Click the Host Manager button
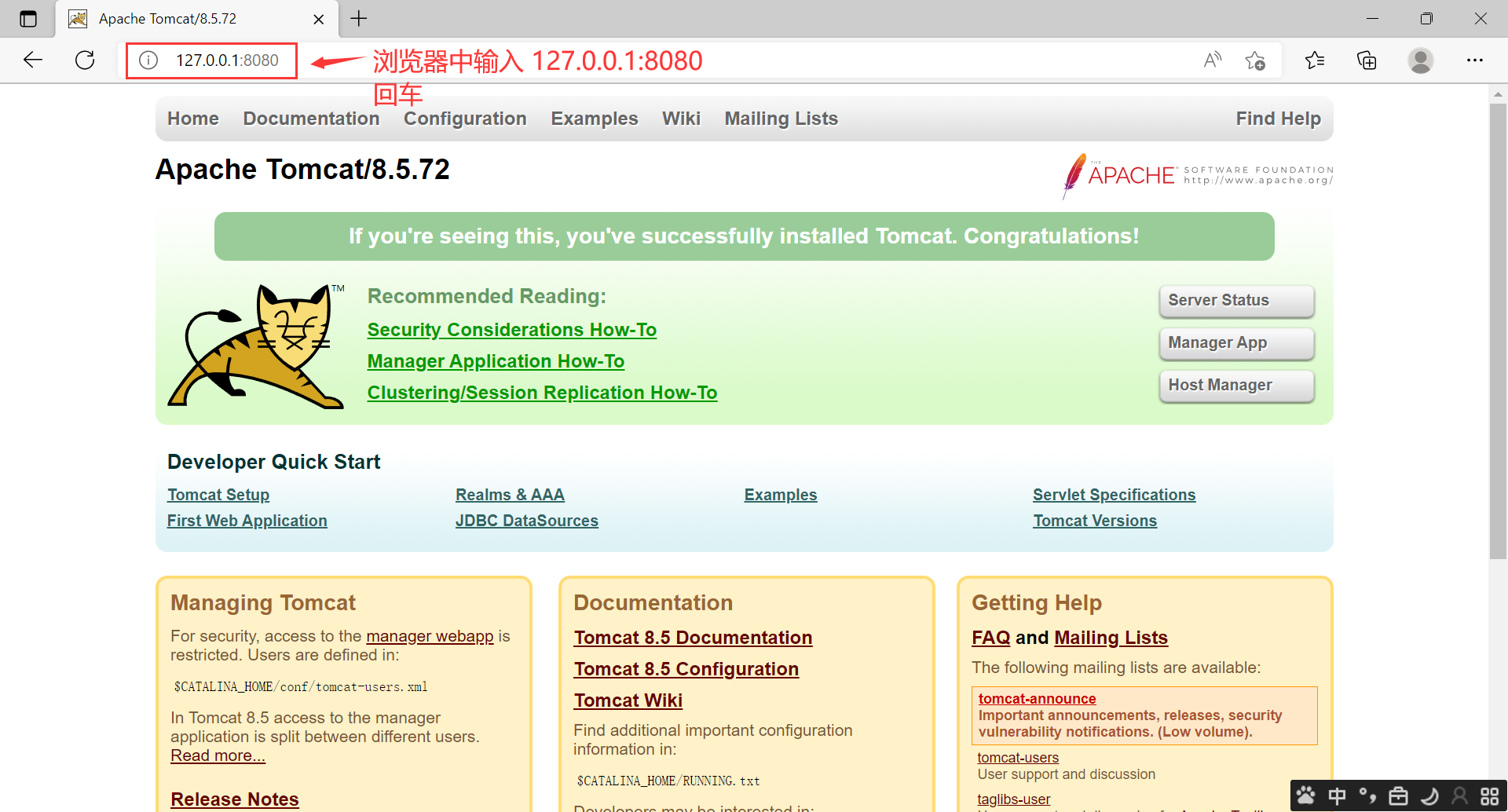This screenshot has width=1508, height=812. (x=1237, y=386)
